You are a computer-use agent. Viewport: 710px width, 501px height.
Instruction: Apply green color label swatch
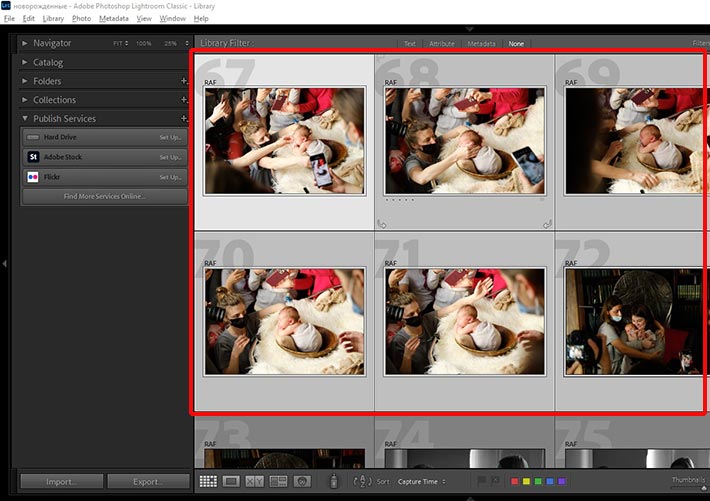[x=538, y=481]
